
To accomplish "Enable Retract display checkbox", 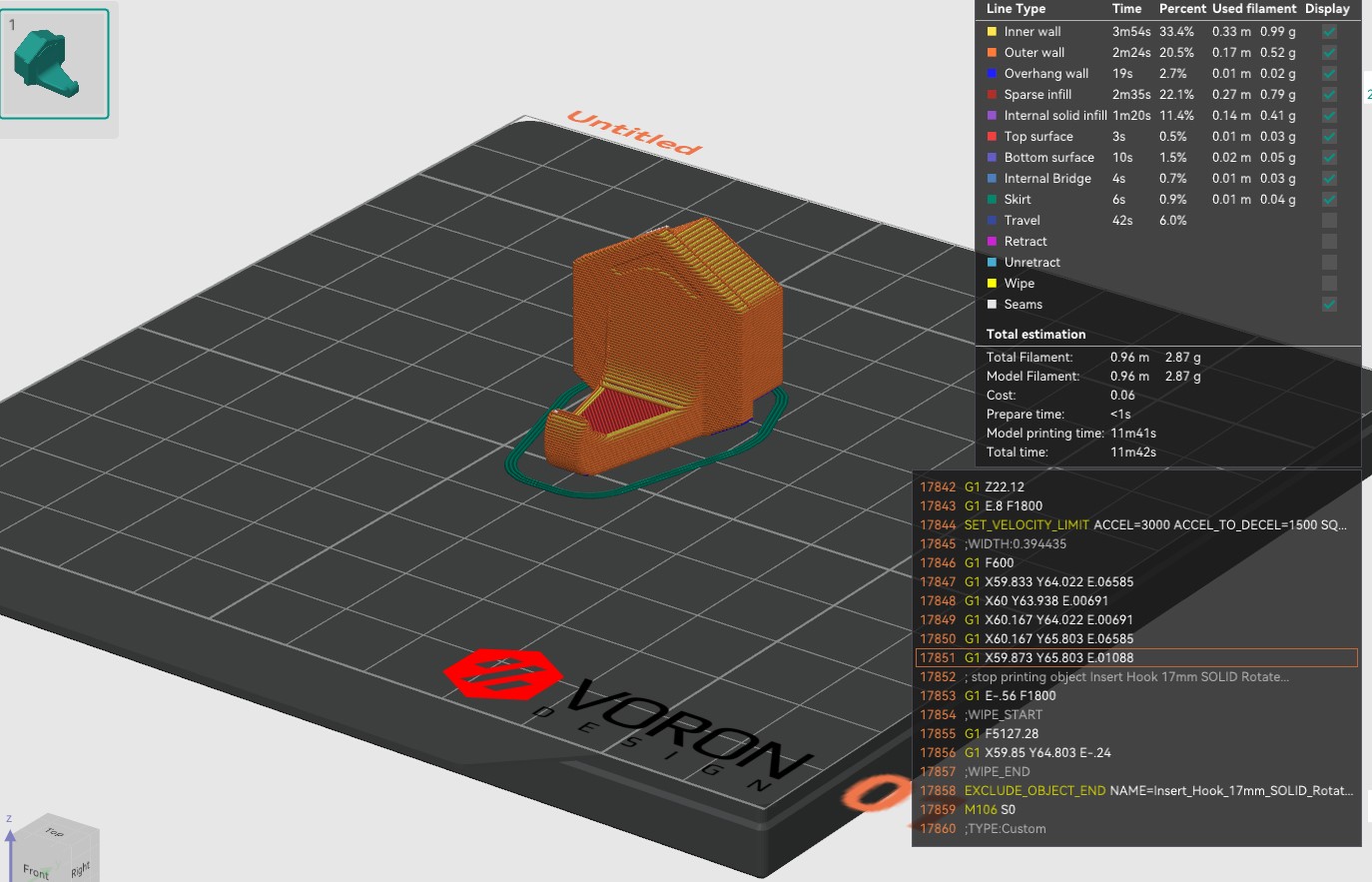I will point(1329,242).
